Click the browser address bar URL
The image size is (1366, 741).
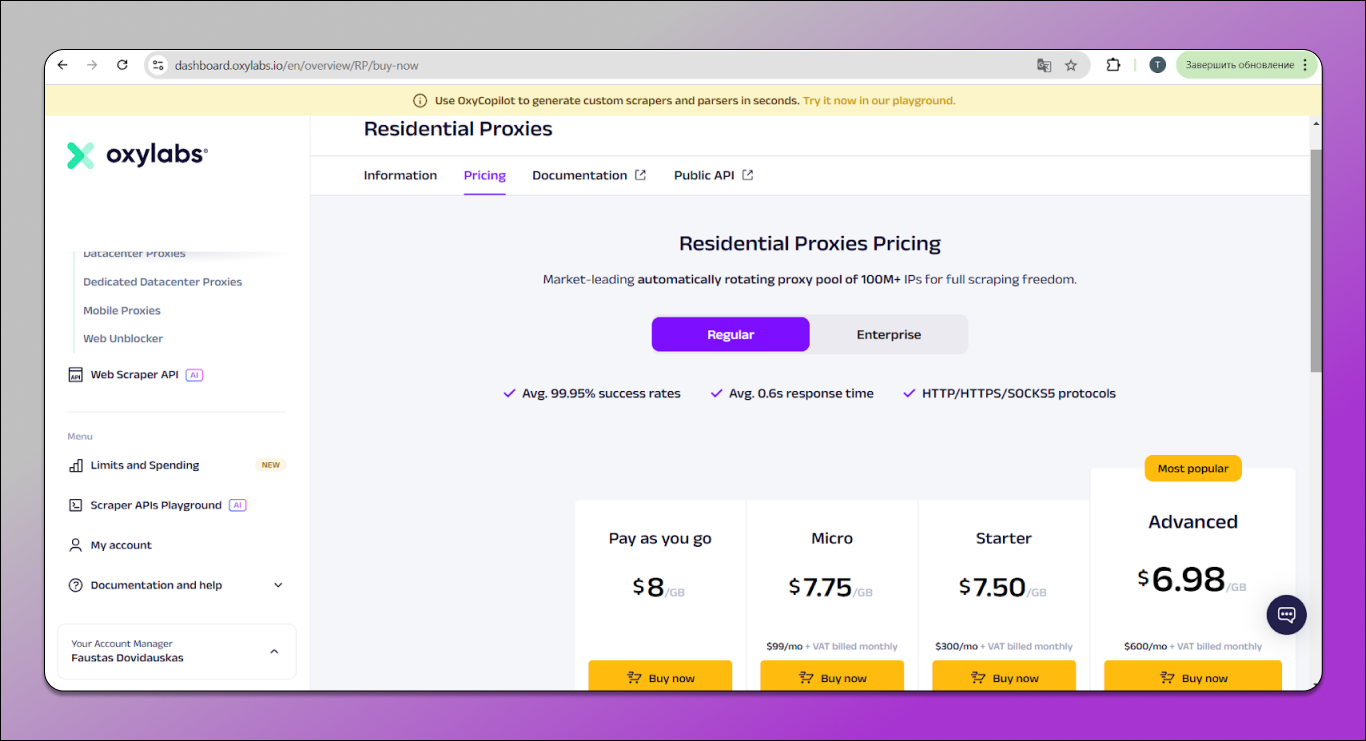297,65
